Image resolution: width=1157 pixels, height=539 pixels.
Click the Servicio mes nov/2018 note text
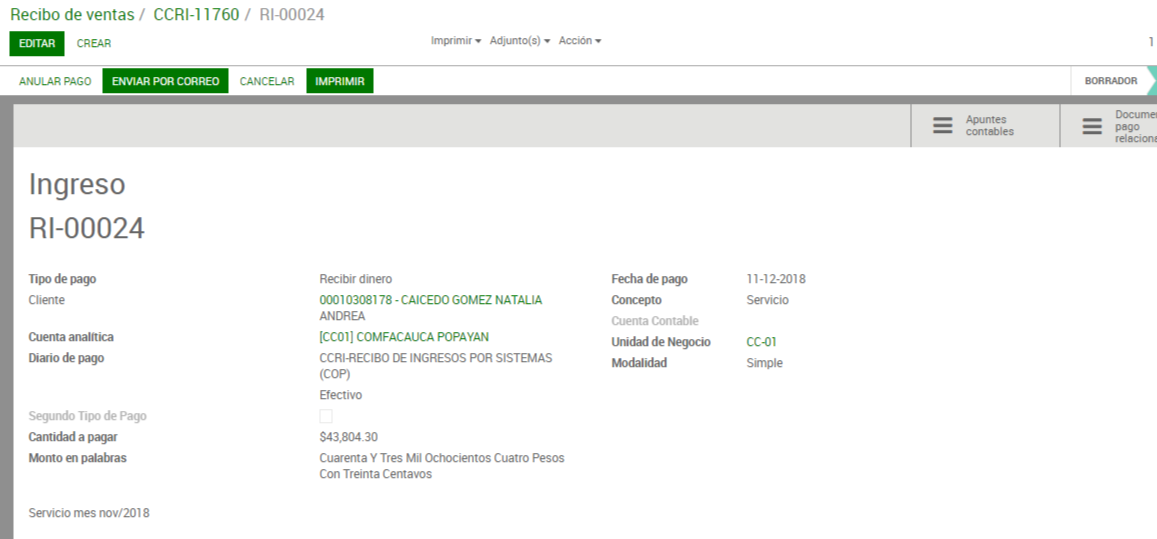tap(89, 513)
